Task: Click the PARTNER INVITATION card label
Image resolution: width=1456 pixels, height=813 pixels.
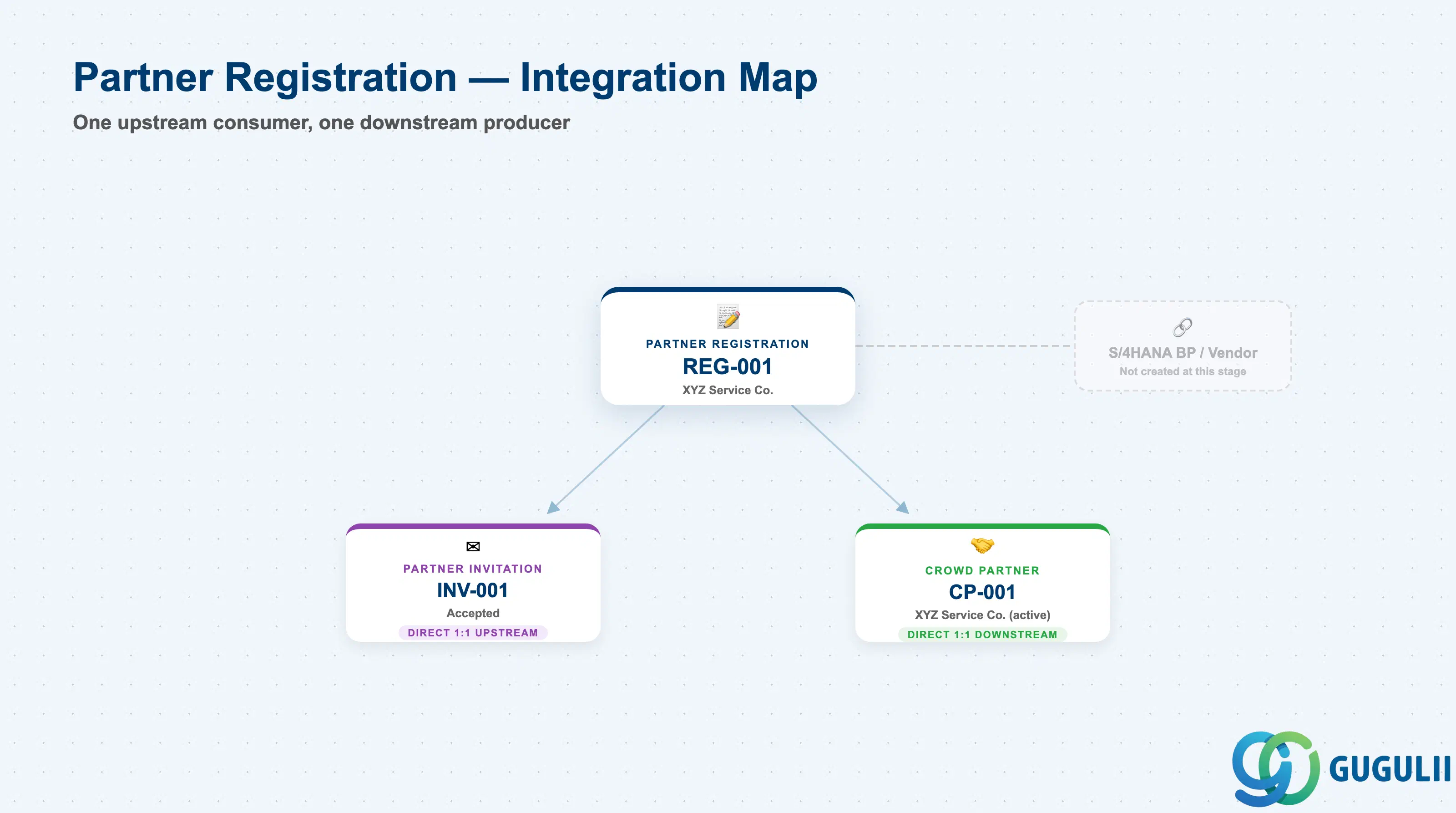Action: 473,569
